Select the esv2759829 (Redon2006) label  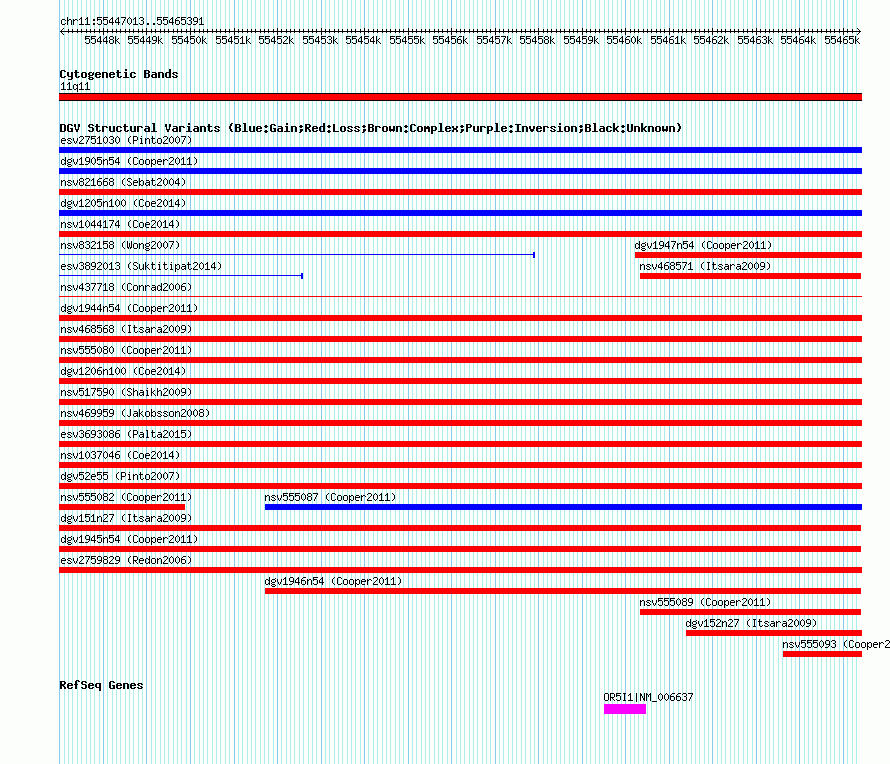tap(126, 560)
